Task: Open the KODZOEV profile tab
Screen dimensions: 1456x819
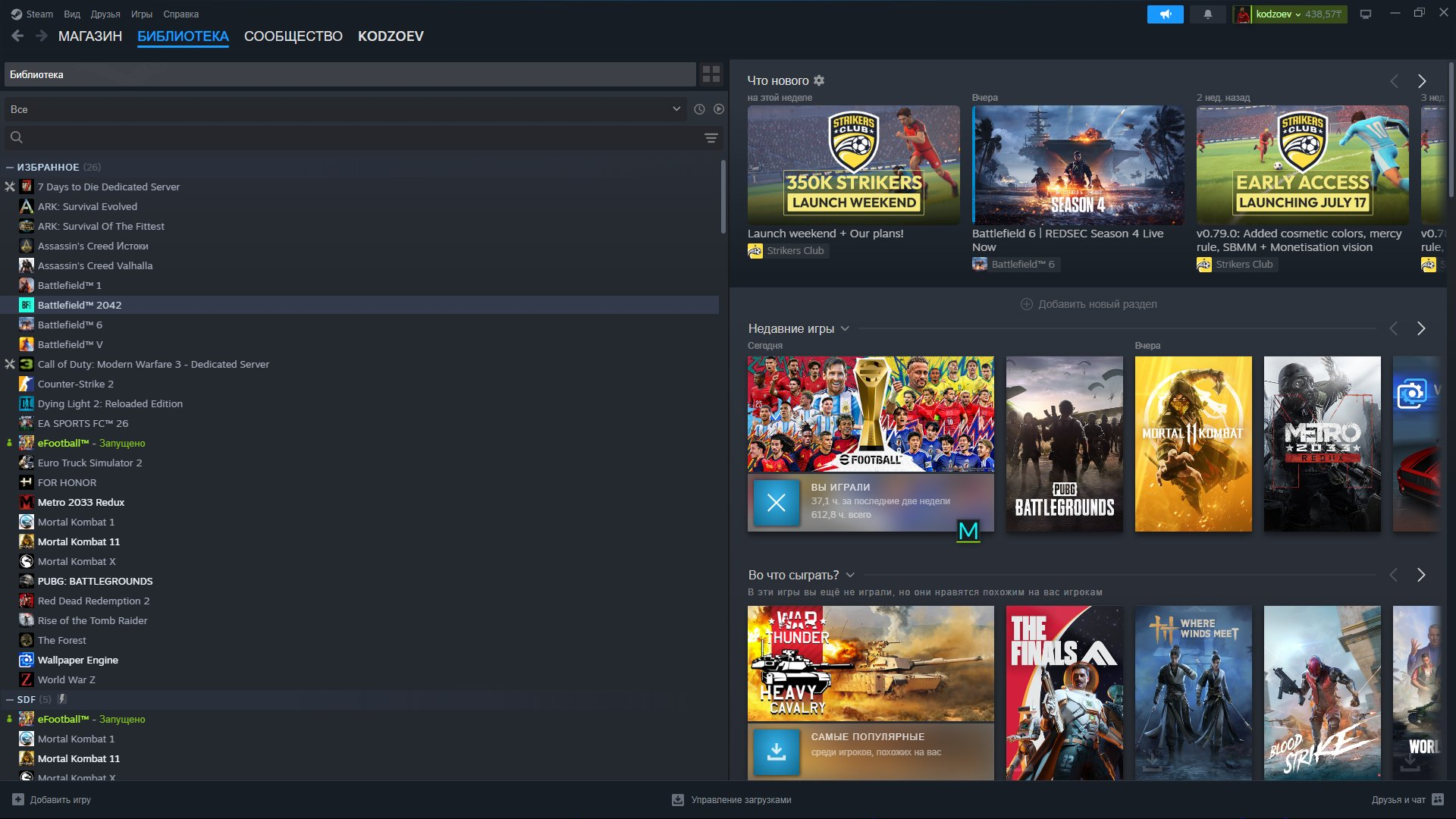Action: (391, 36)
